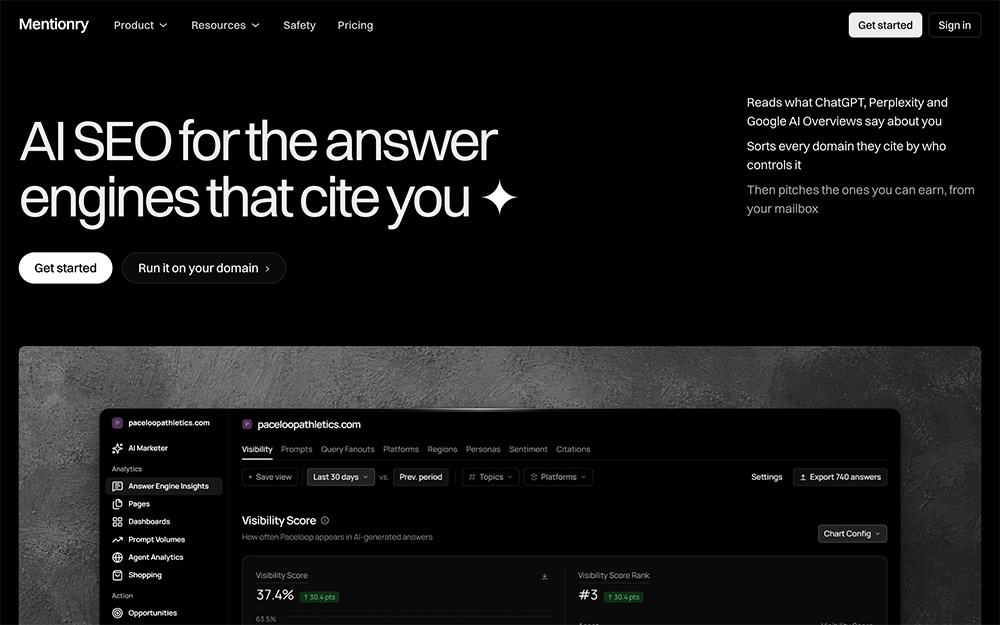Expand the Resources menu chevron
The width and height of the screenshot is (1000, 625).
point(256,26)
